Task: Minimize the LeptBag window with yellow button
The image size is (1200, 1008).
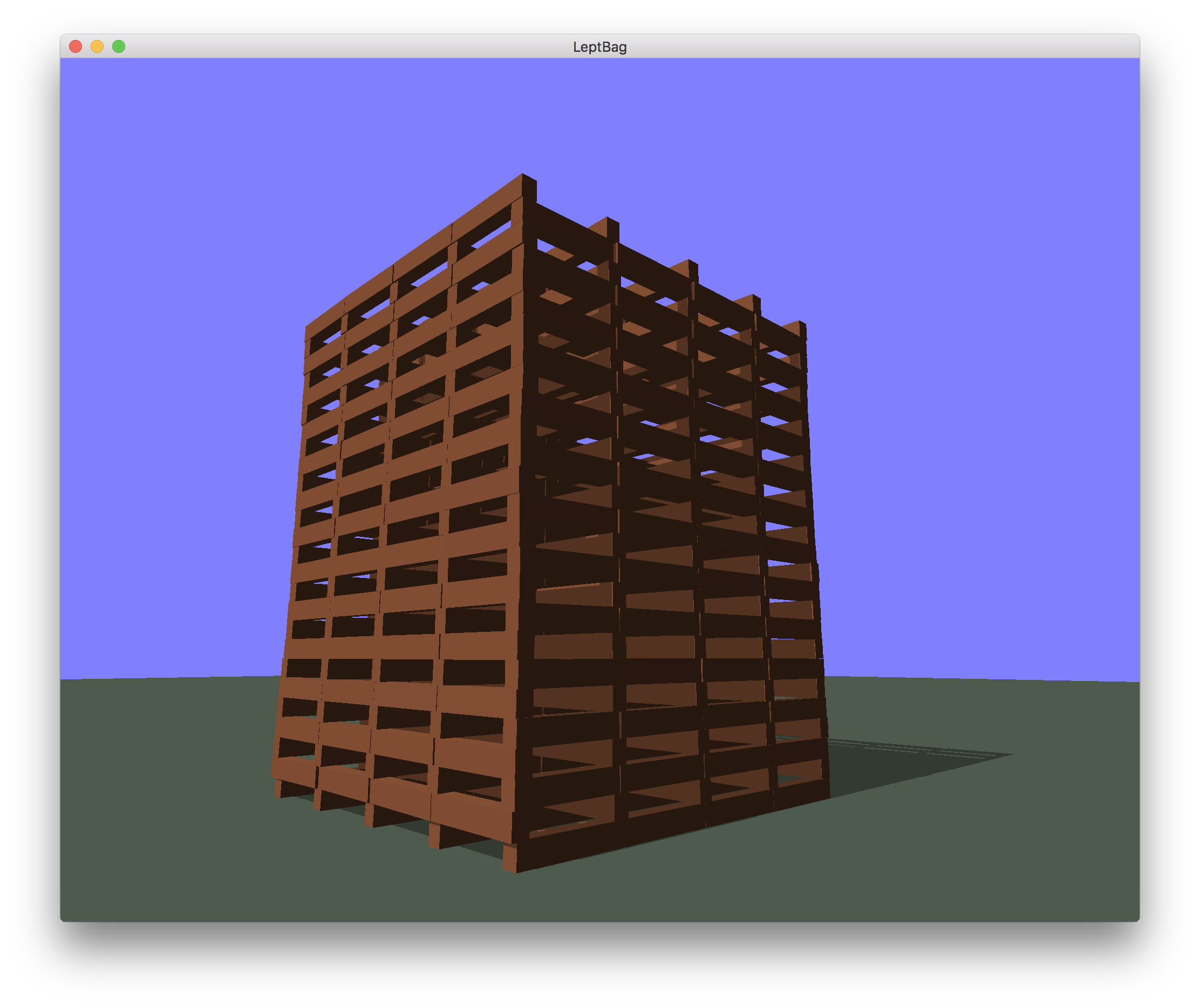Action: pyautogui.click(x=97, y=46)
